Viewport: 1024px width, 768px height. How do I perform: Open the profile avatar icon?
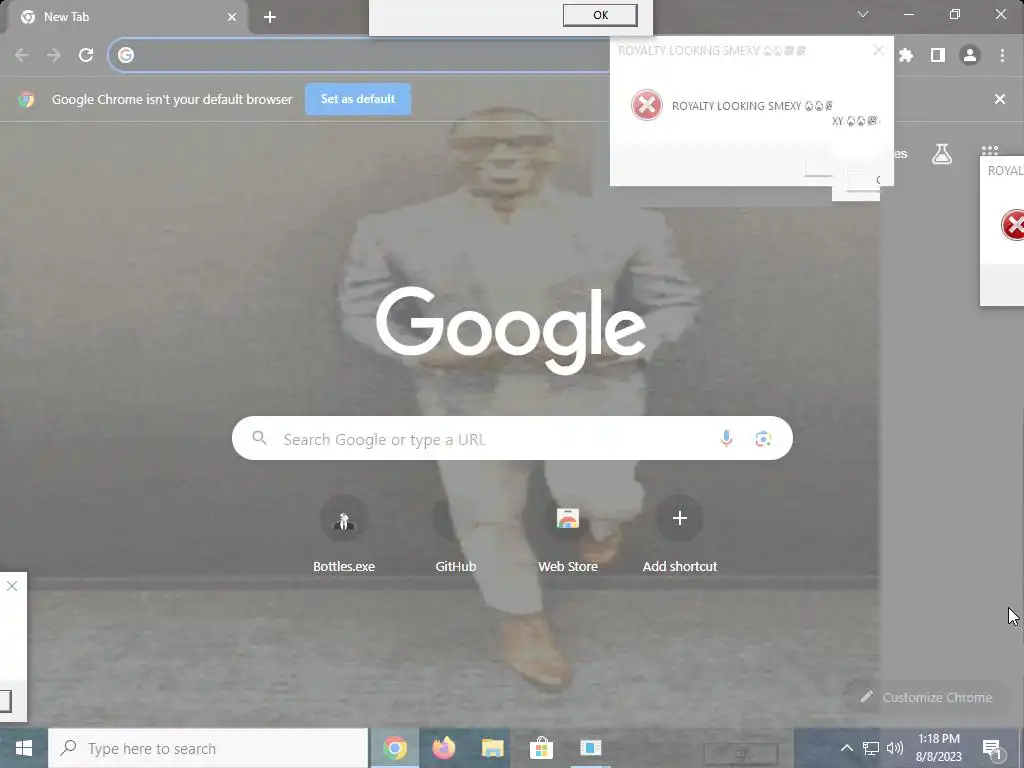click(970, 56)
